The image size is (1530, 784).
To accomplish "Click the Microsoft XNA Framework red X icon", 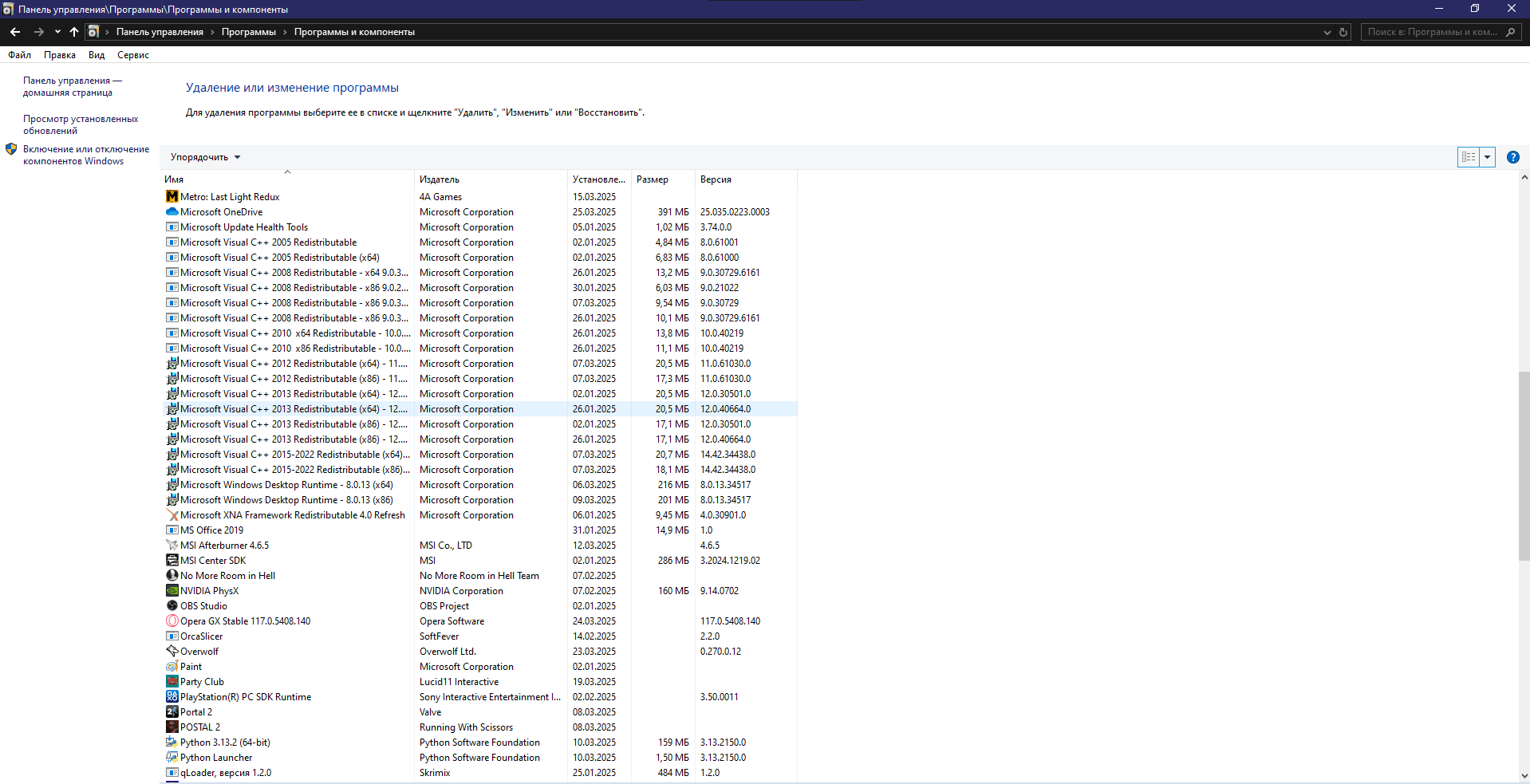I will tap(172, 515).
